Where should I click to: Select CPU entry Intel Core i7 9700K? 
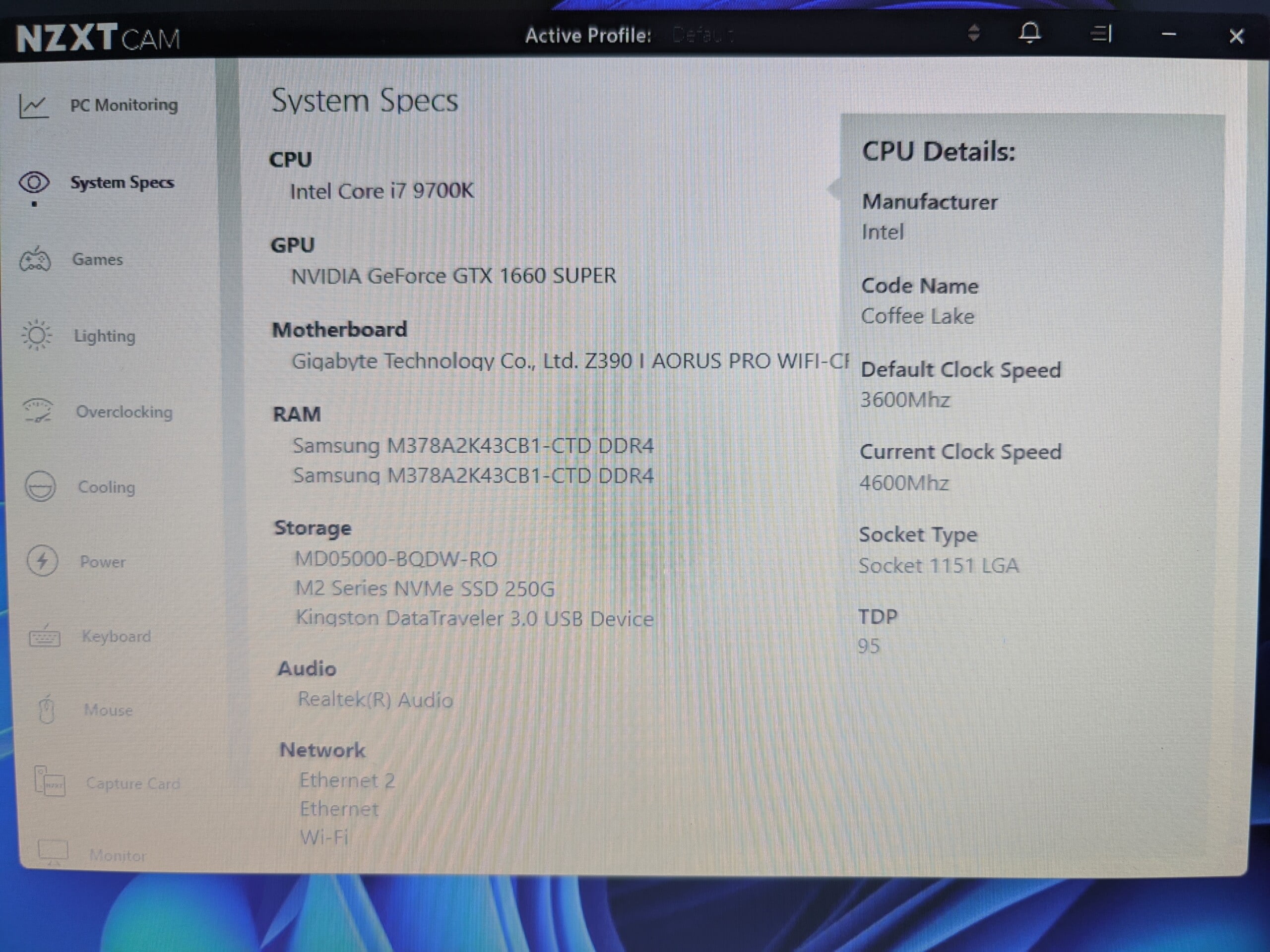tap(382, 191)
